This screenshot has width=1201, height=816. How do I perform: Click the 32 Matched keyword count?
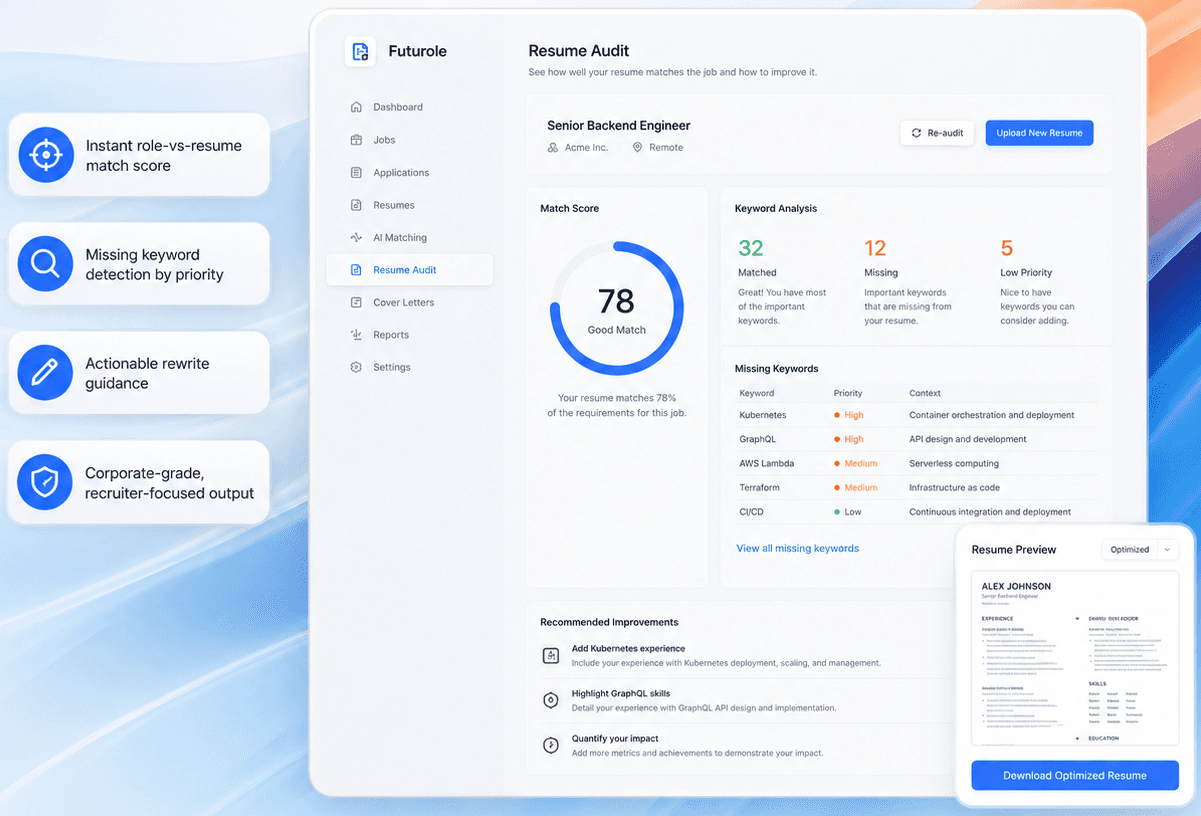750,248
